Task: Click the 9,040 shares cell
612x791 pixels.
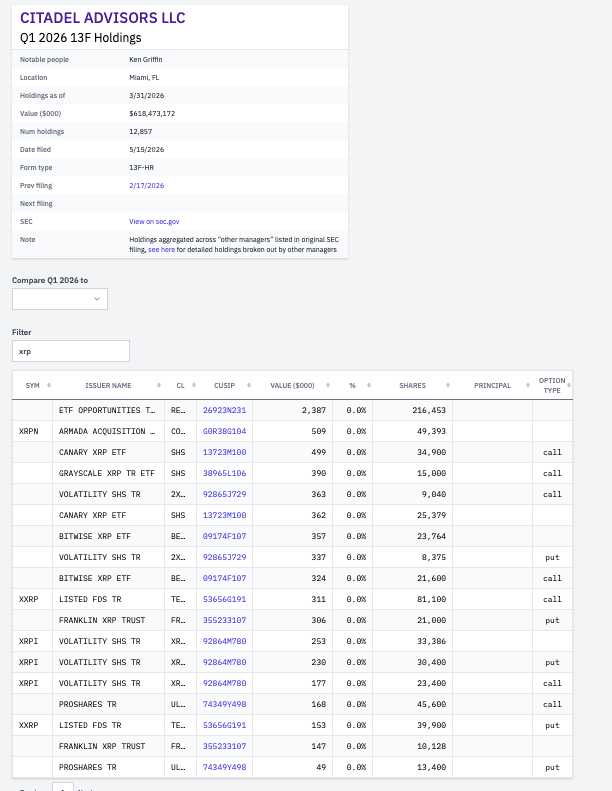Action: (412, 494)
